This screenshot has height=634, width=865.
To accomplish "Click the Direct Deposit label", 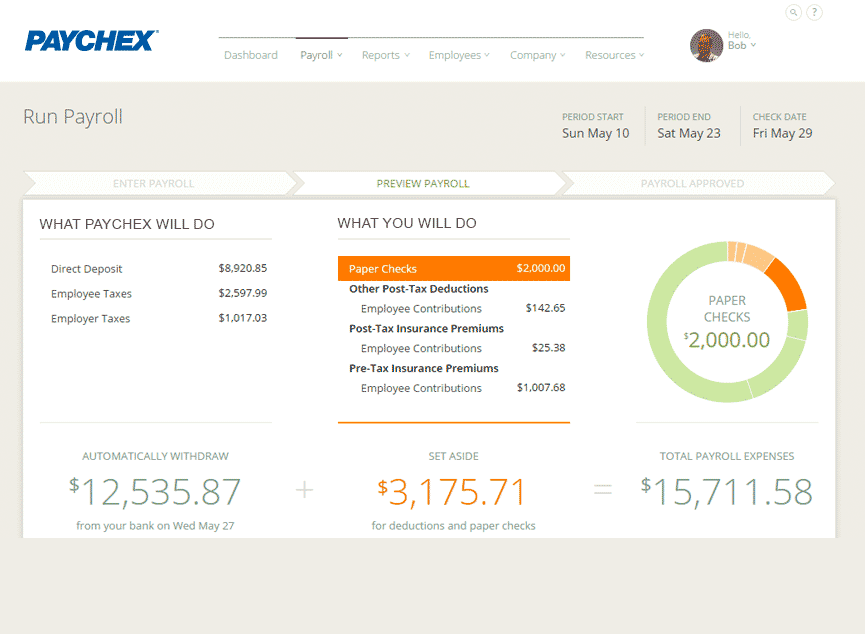I will point(87,269).
